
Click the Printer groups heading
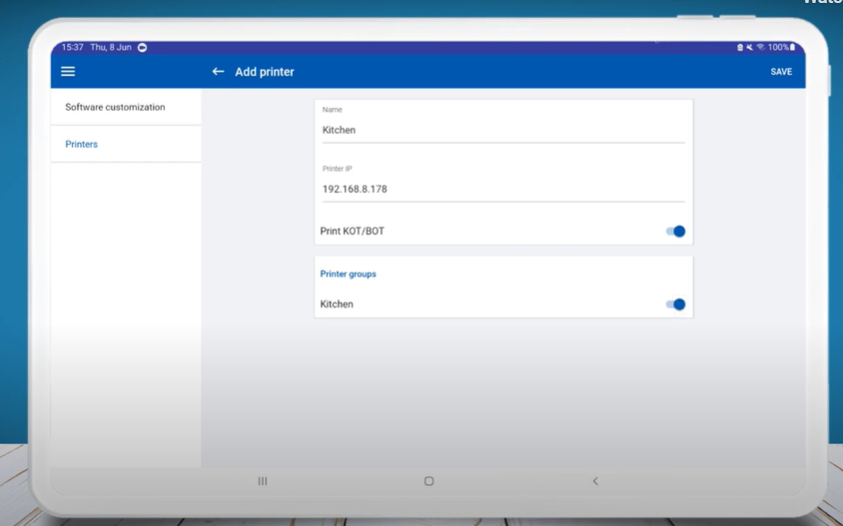(x=348, y=274)
